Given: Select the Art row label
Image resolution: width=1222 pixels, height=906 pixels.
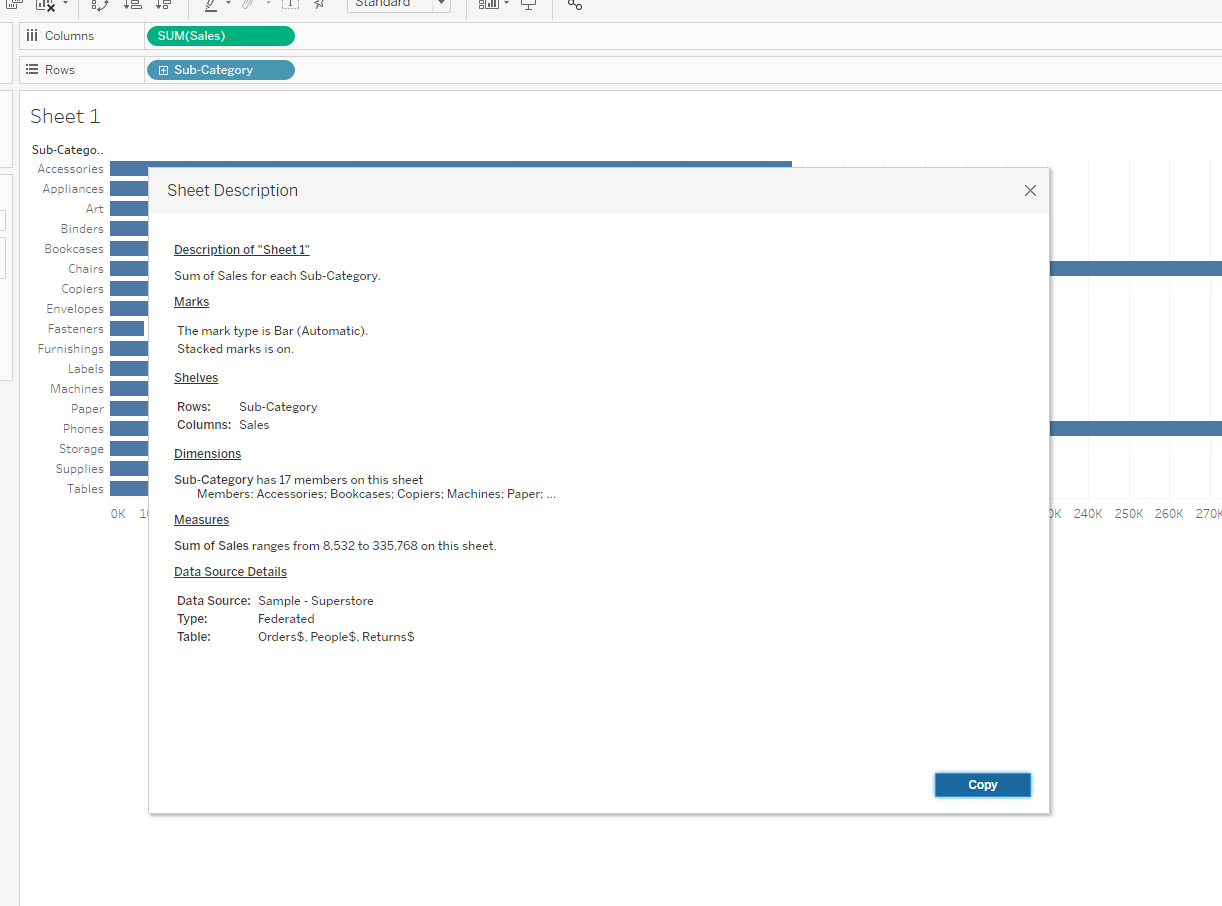Looking at the screenshot, I should coord(95,209).
